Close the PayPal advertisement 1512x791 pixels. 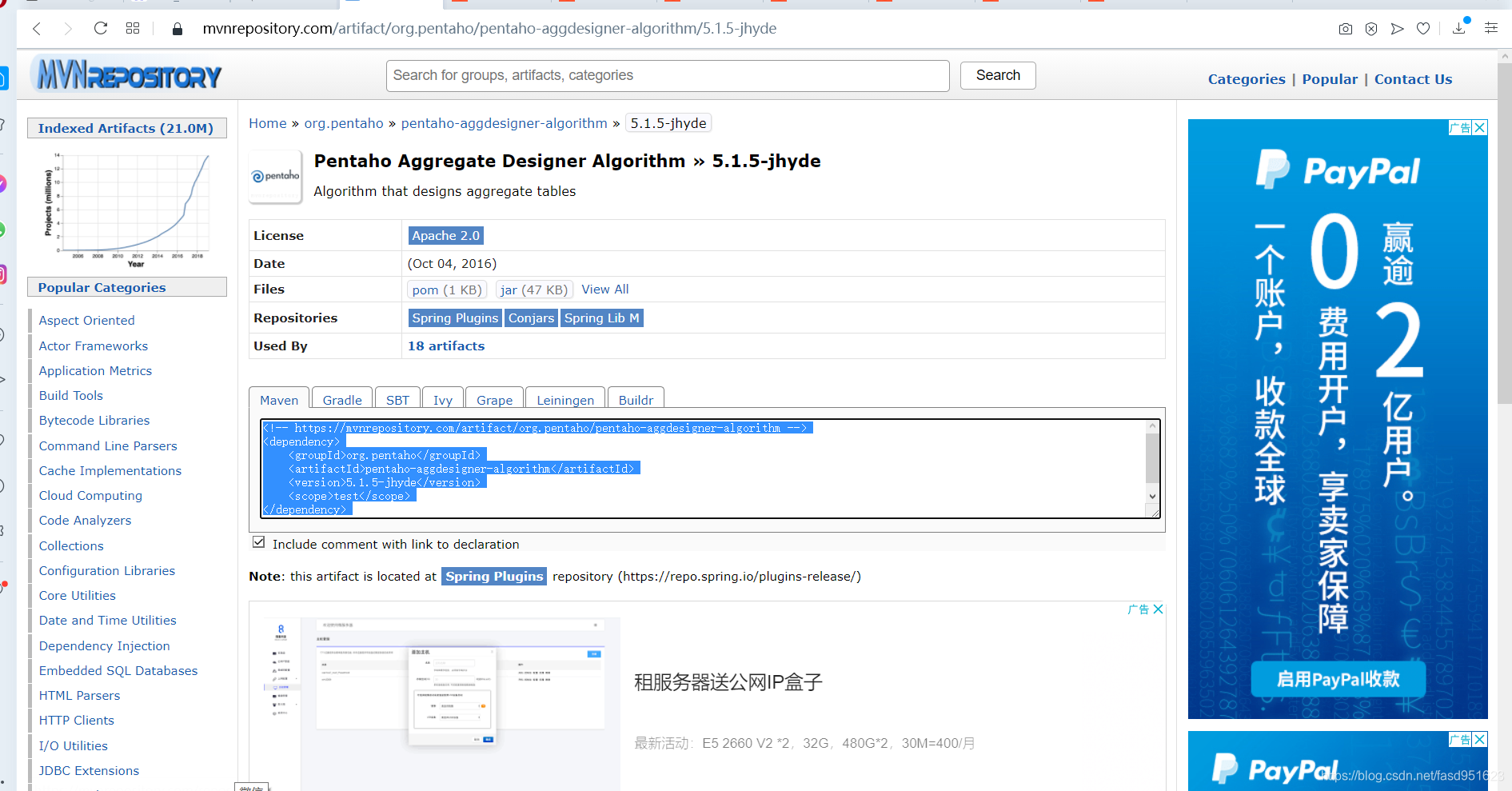click(x=1479, y=127)
